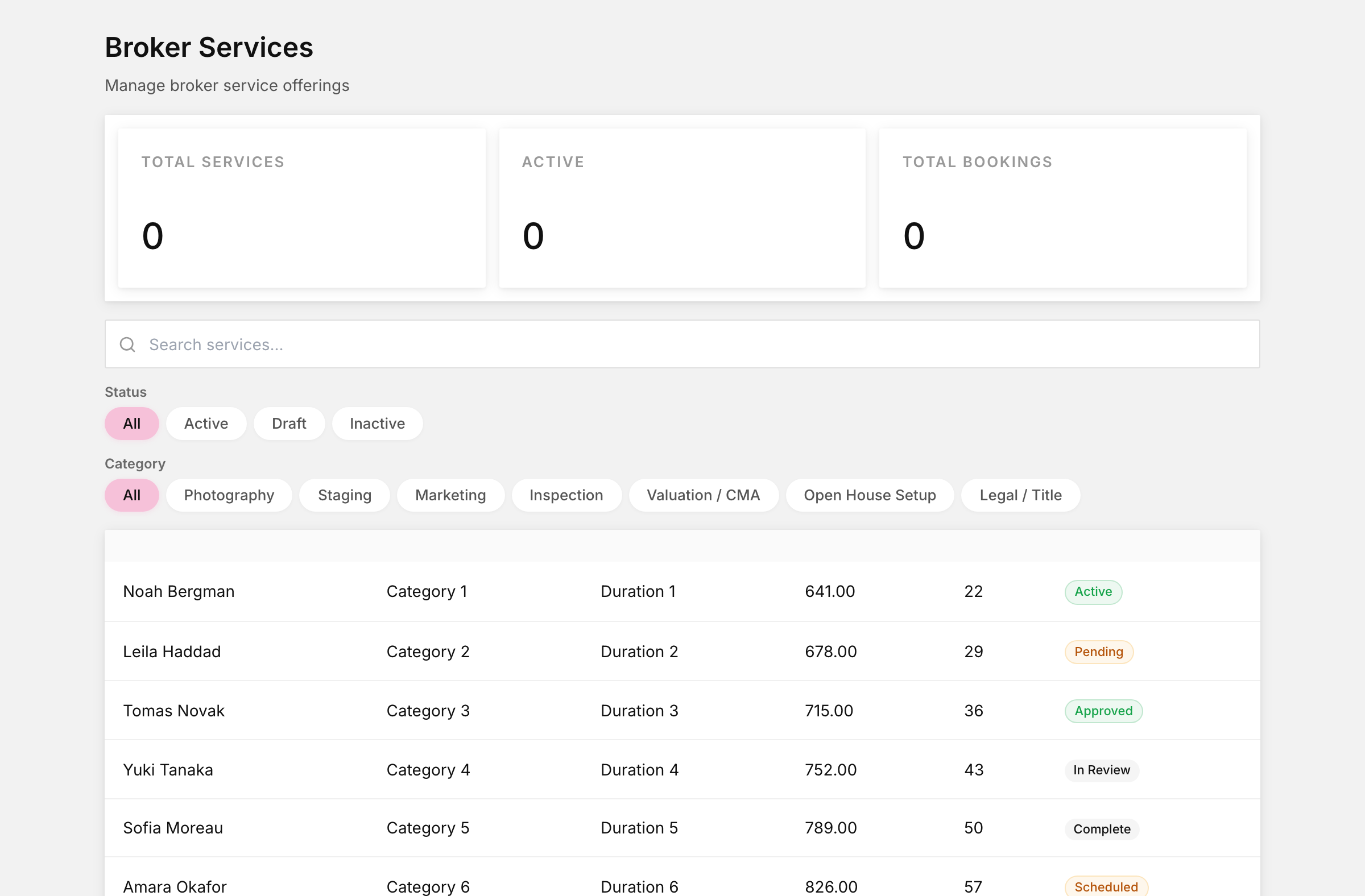This screenshot has width=1365, height=896.
Task: Click the Complete status badge
Action: (x=1101, y=829)
